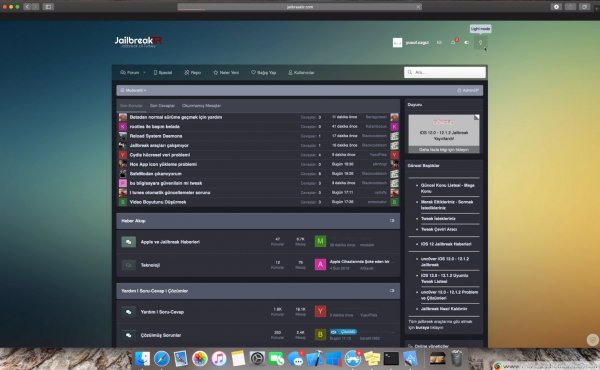Toggle the switch next to notifications bell
The image size is (600, 370).
467,42
